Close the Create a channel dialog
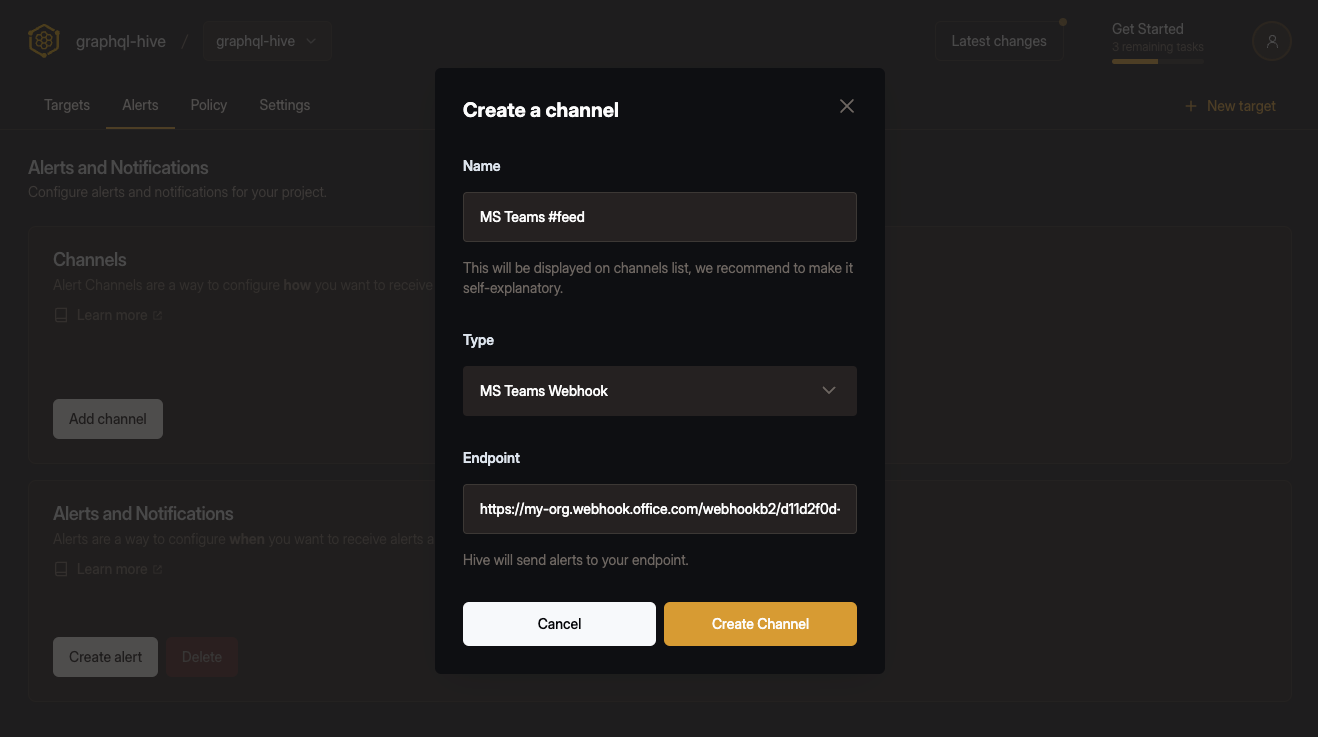The height and width of the screenshot is (737, 1318). (x=846, y=105)
